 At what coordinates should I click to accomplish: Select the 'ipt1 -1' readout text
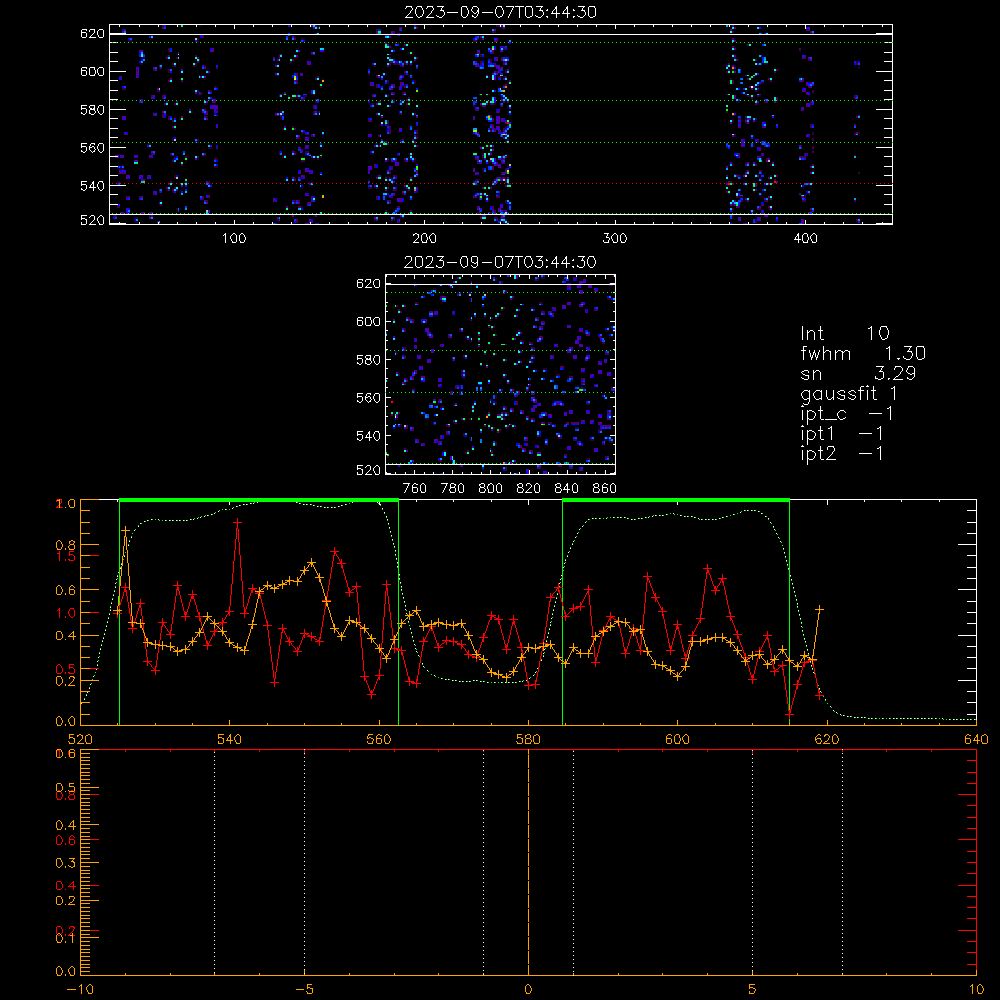coord(842,434)
